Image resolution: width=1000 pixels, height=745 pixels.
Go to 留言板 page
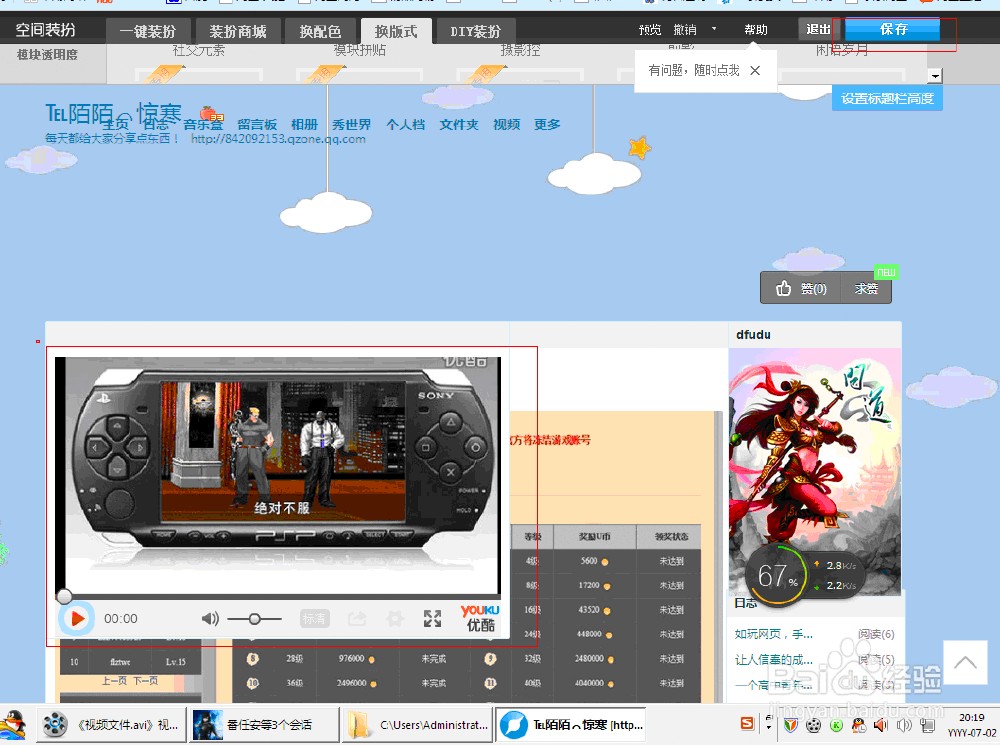coord(257,124)
